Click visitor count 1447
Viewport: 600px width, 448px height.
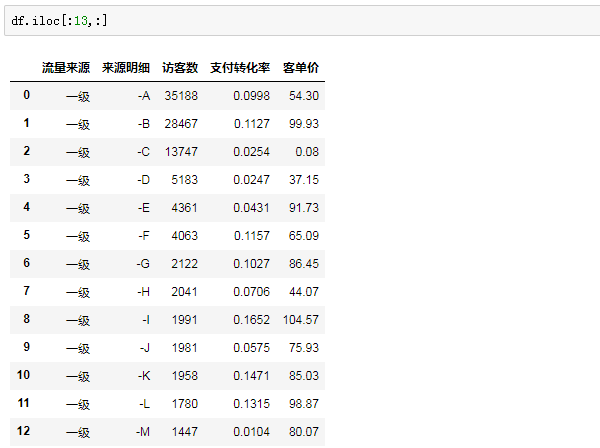(x=184, y=432)
